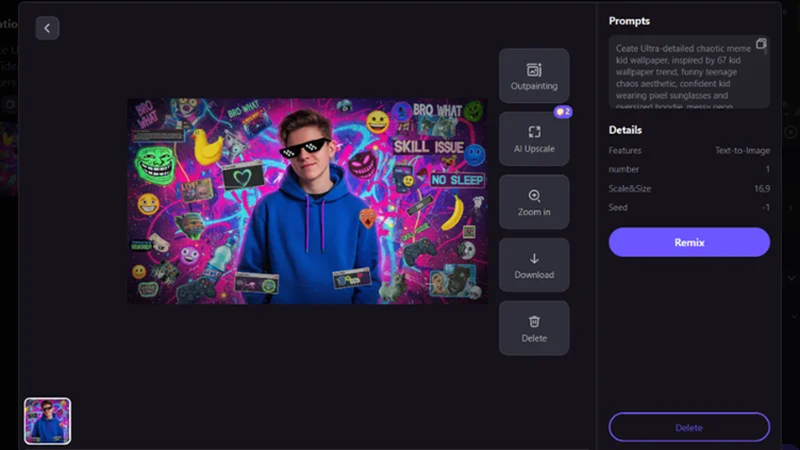Delete image using trash button beside preview

pyautogui.click(x=534, y=328)
